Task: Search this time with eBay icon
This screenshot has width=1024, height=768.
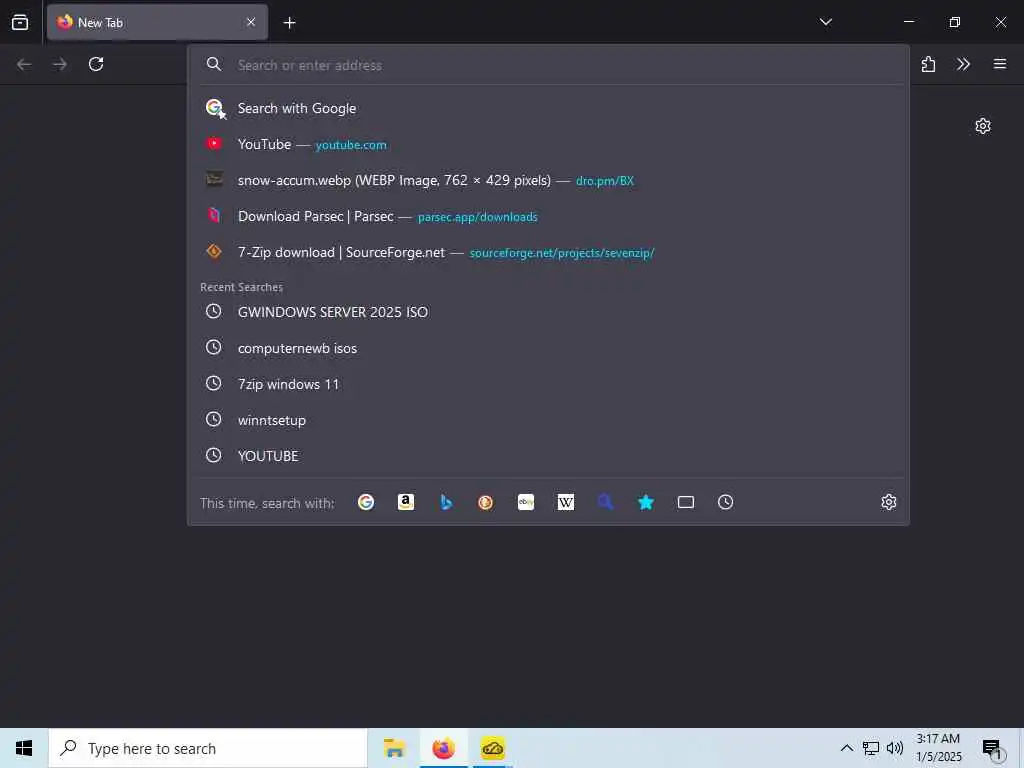Action: point(526,502)
